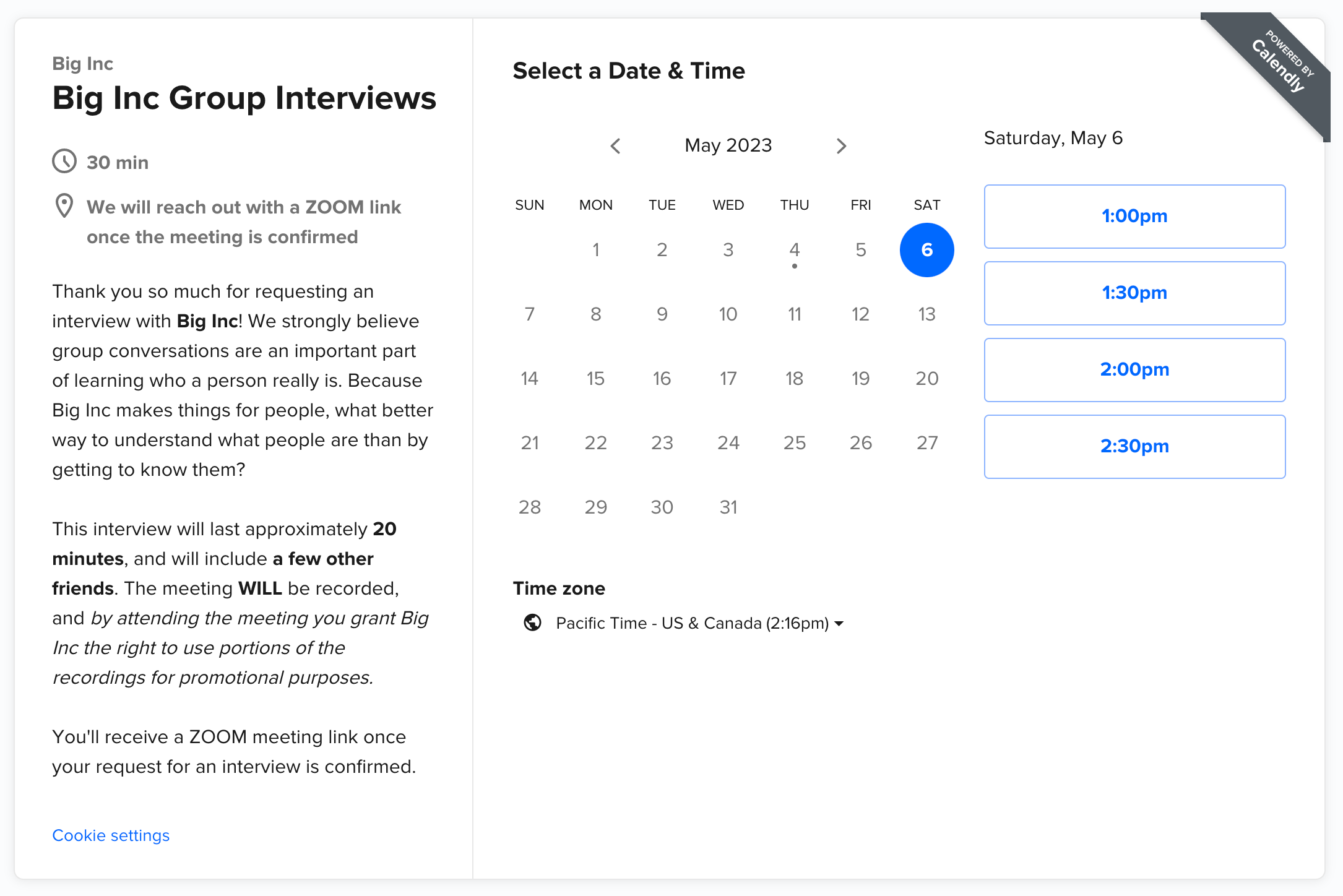
Task: Open the Pacific Time zone dropdown
Action: coord(700,623)
